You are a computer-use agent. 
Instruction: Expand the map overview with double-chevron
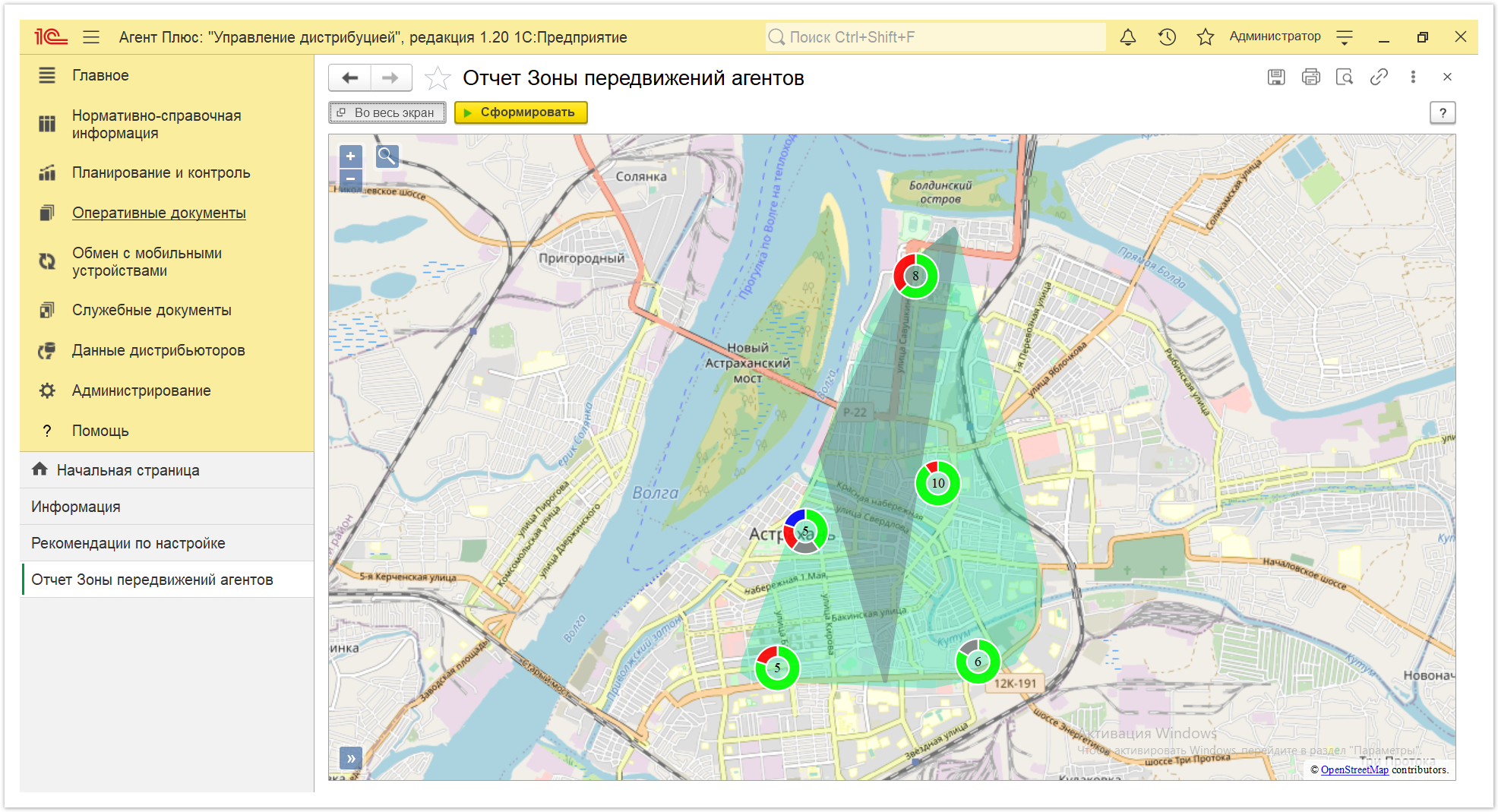point(351,758)
